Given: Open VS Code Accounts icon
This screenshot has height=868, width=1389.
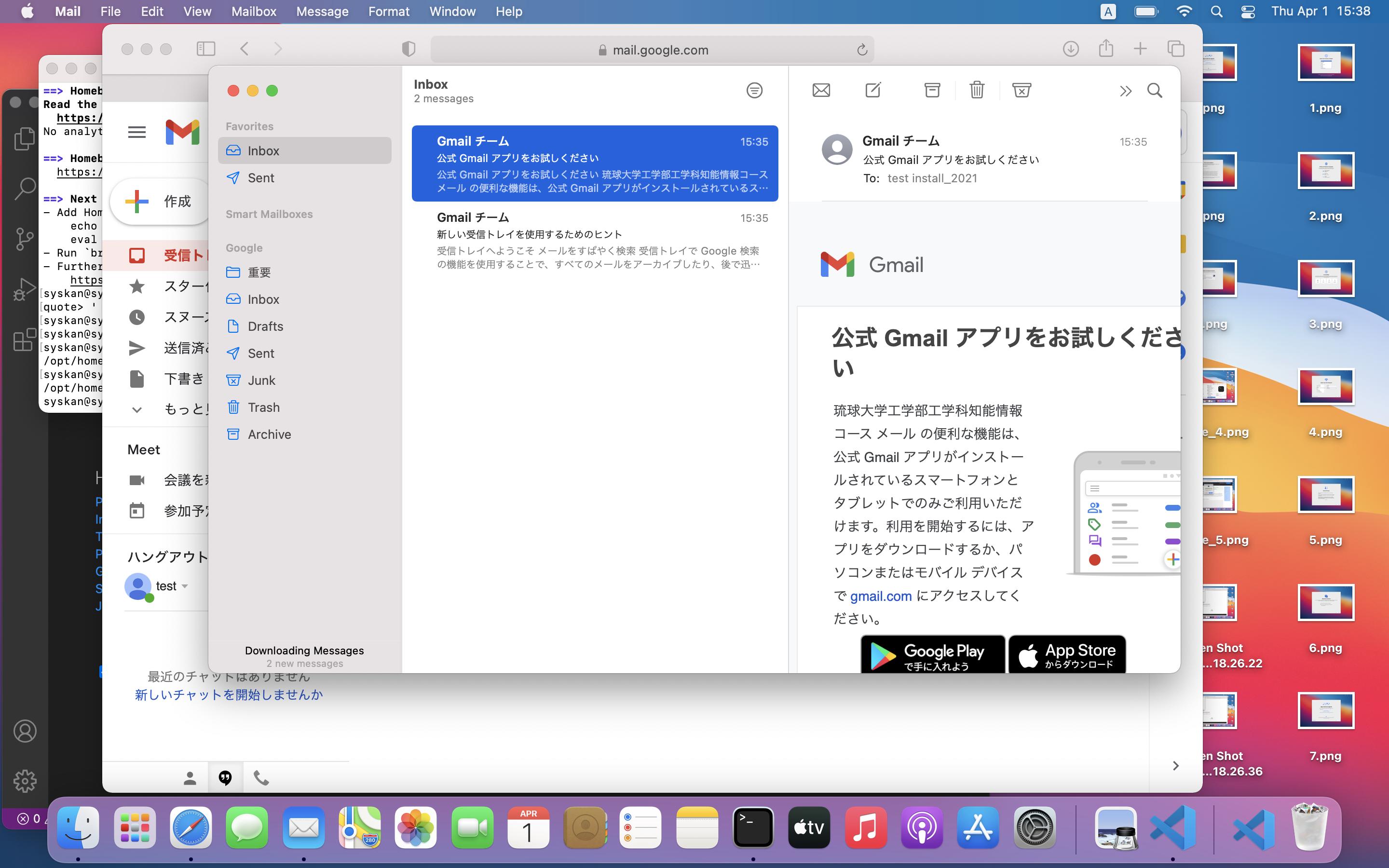Looking at the screenshot, I should pyautogui.click(x=25, y=731).
